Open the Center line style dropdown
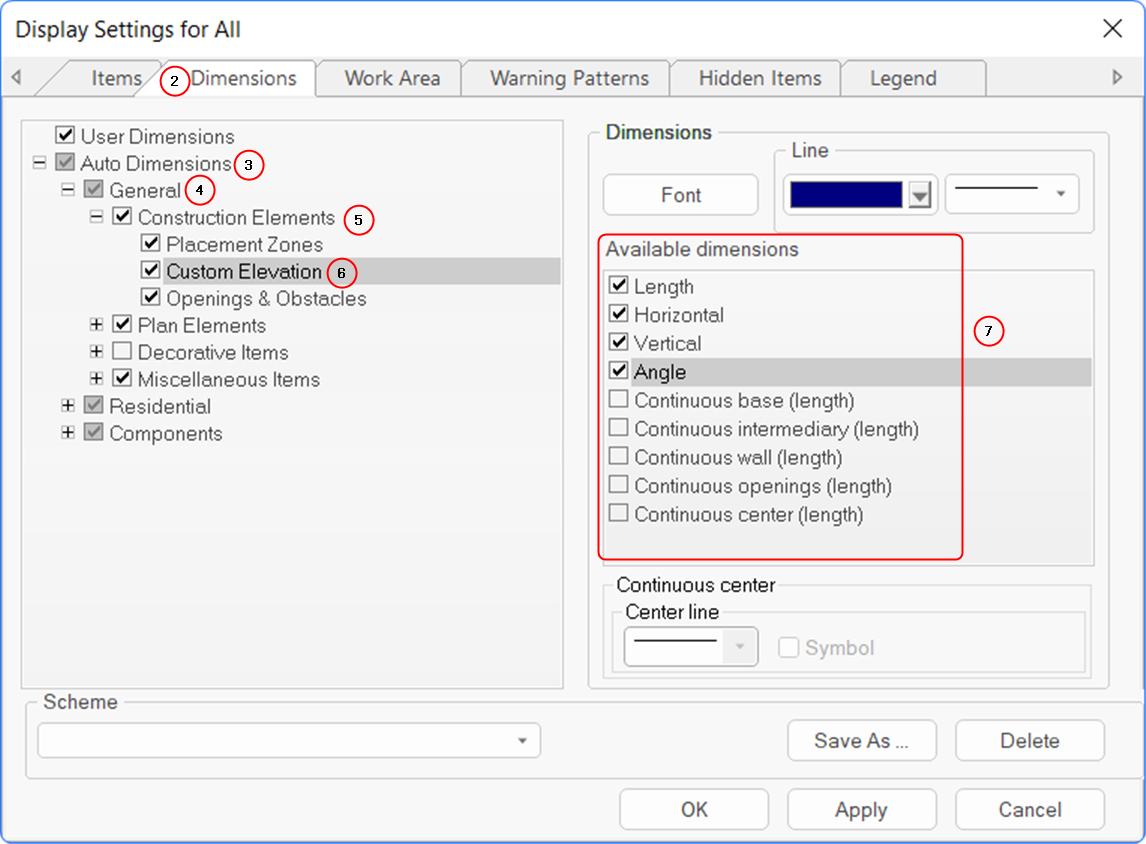 tap(691, 647)
